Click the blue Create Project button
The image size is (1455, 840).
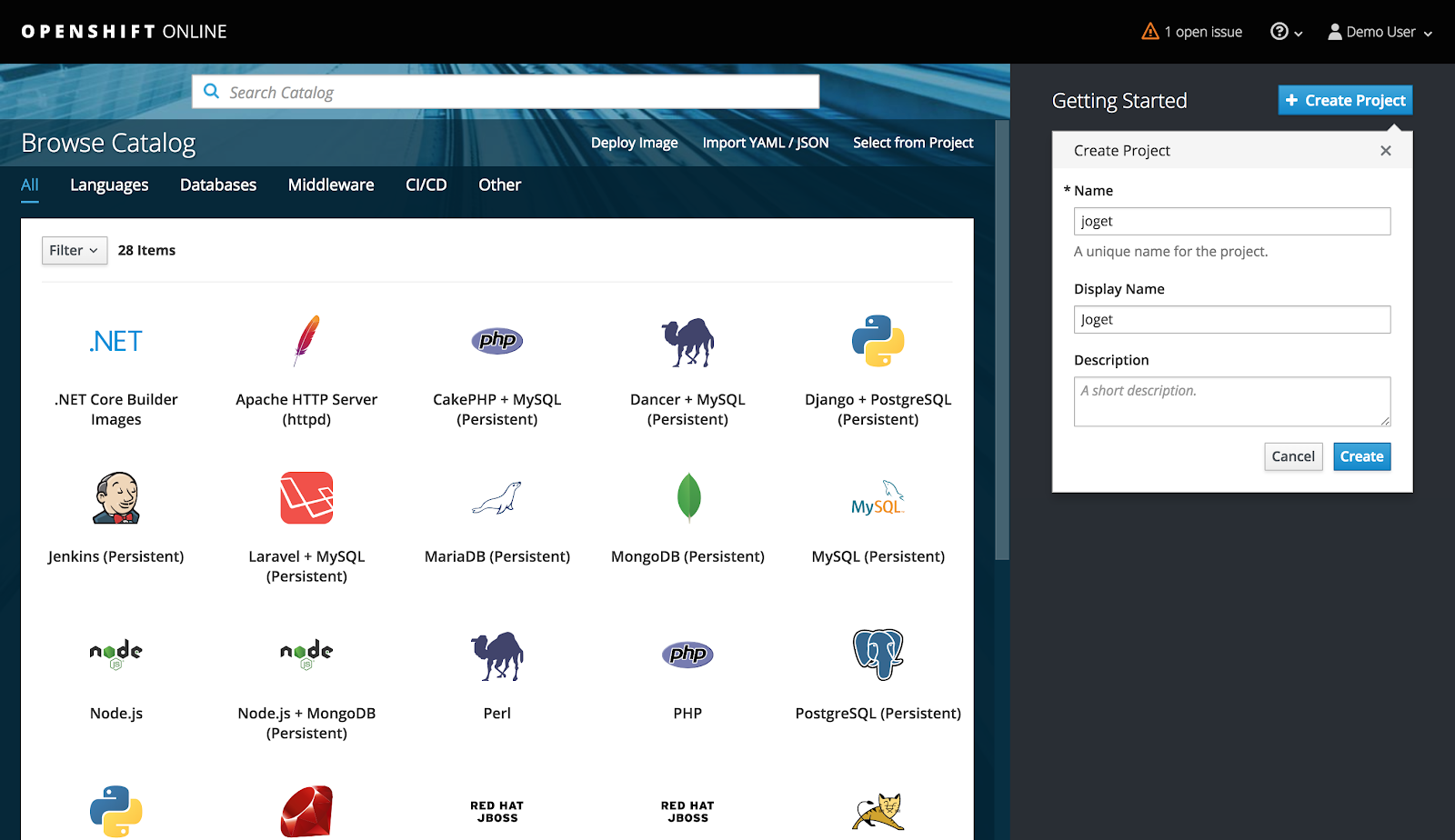coord(1345,100)
